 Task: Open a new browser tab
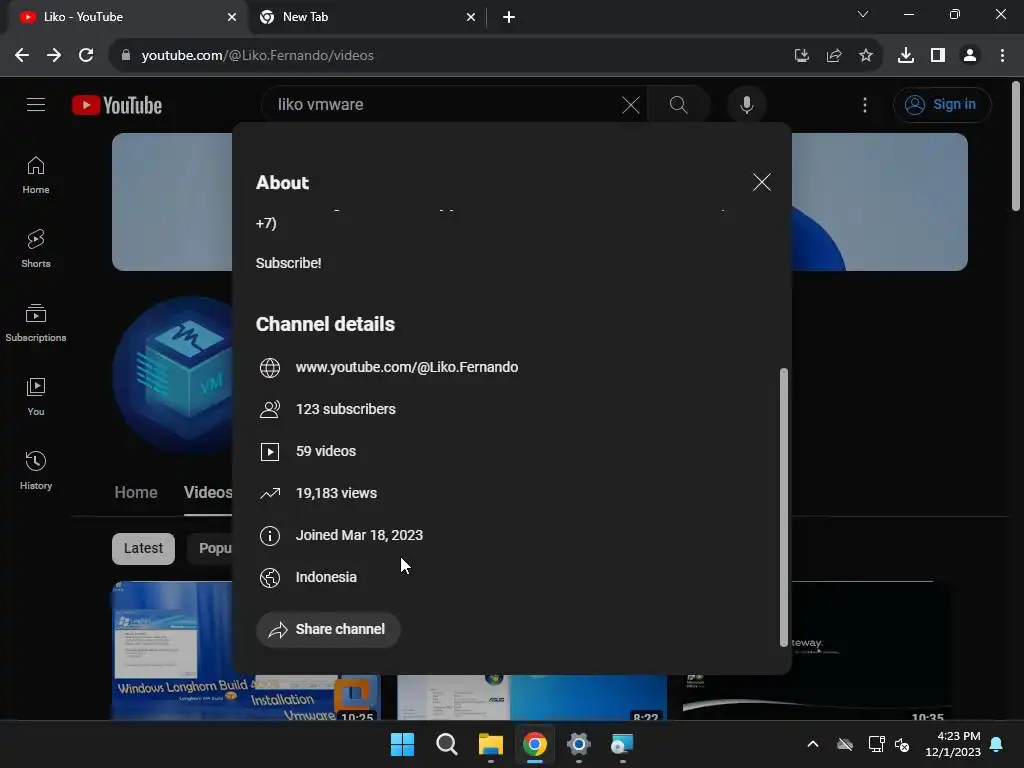click(x=509, y=17)
